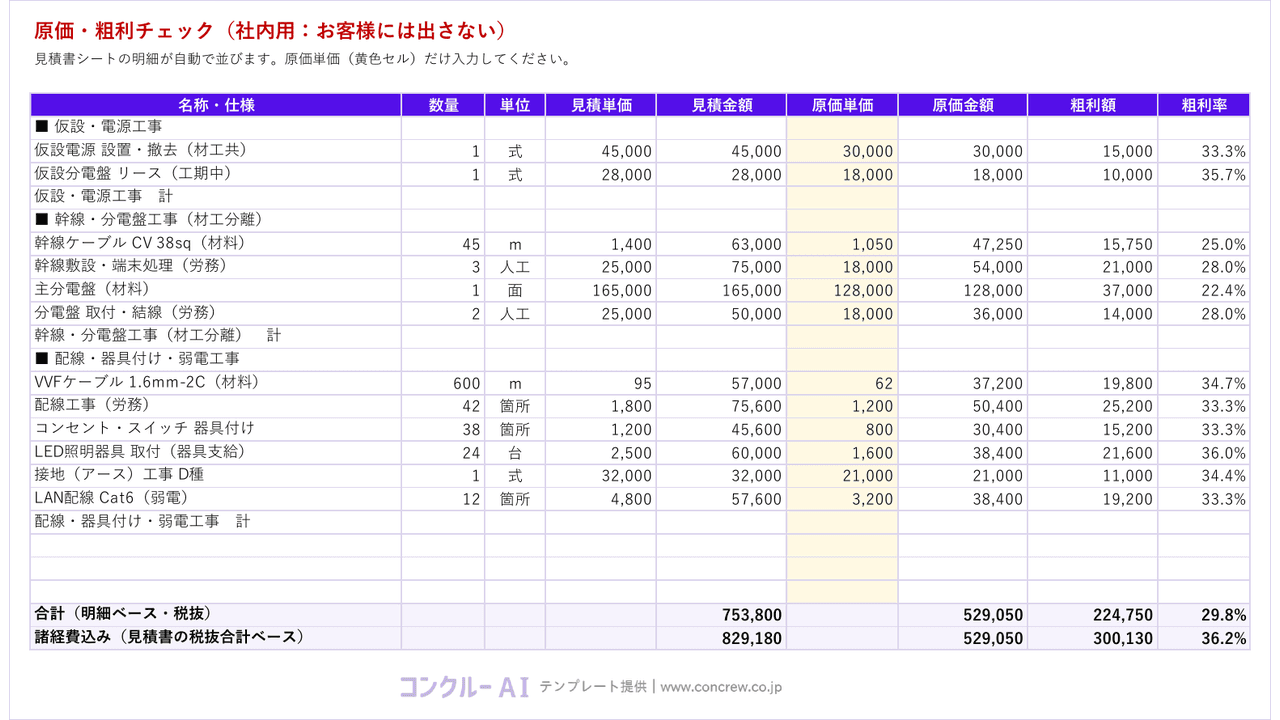
Task: Click the margin with expenses 36.2%
Action: click(x=1223, y=638)
